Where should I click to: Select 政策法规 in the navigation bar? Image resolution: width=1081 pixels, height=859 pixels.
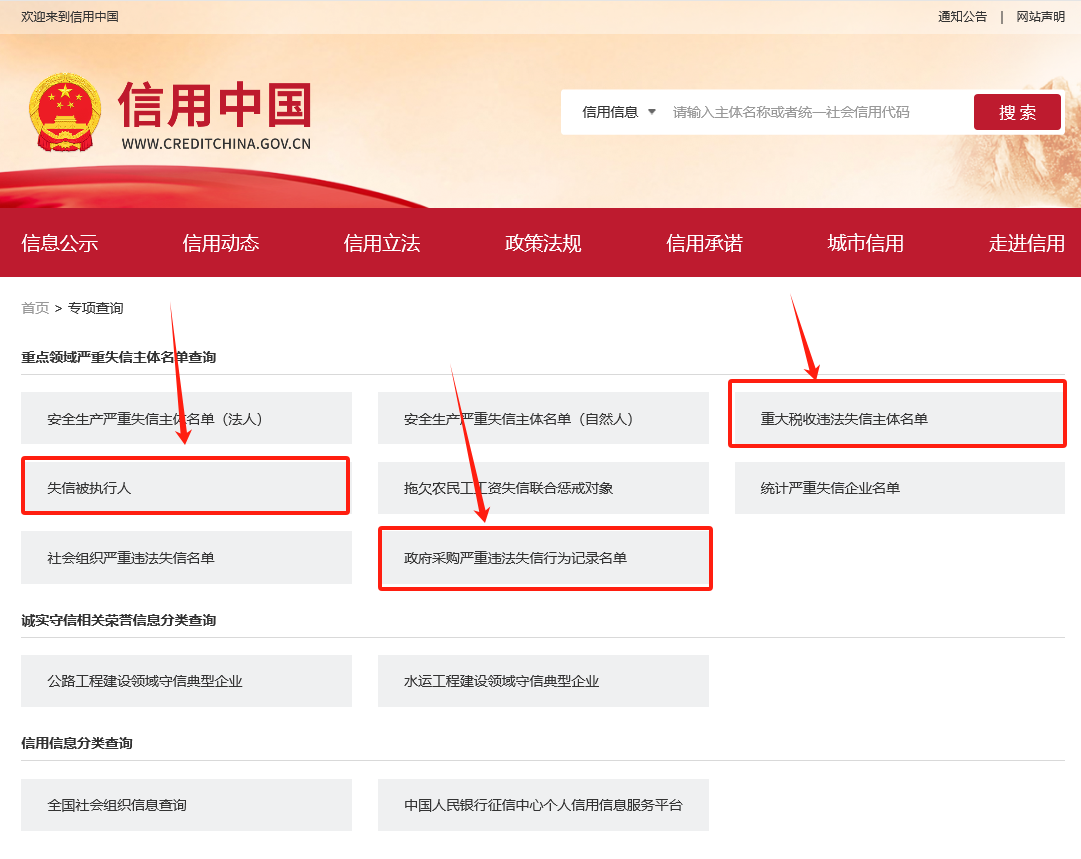[543, 243]
